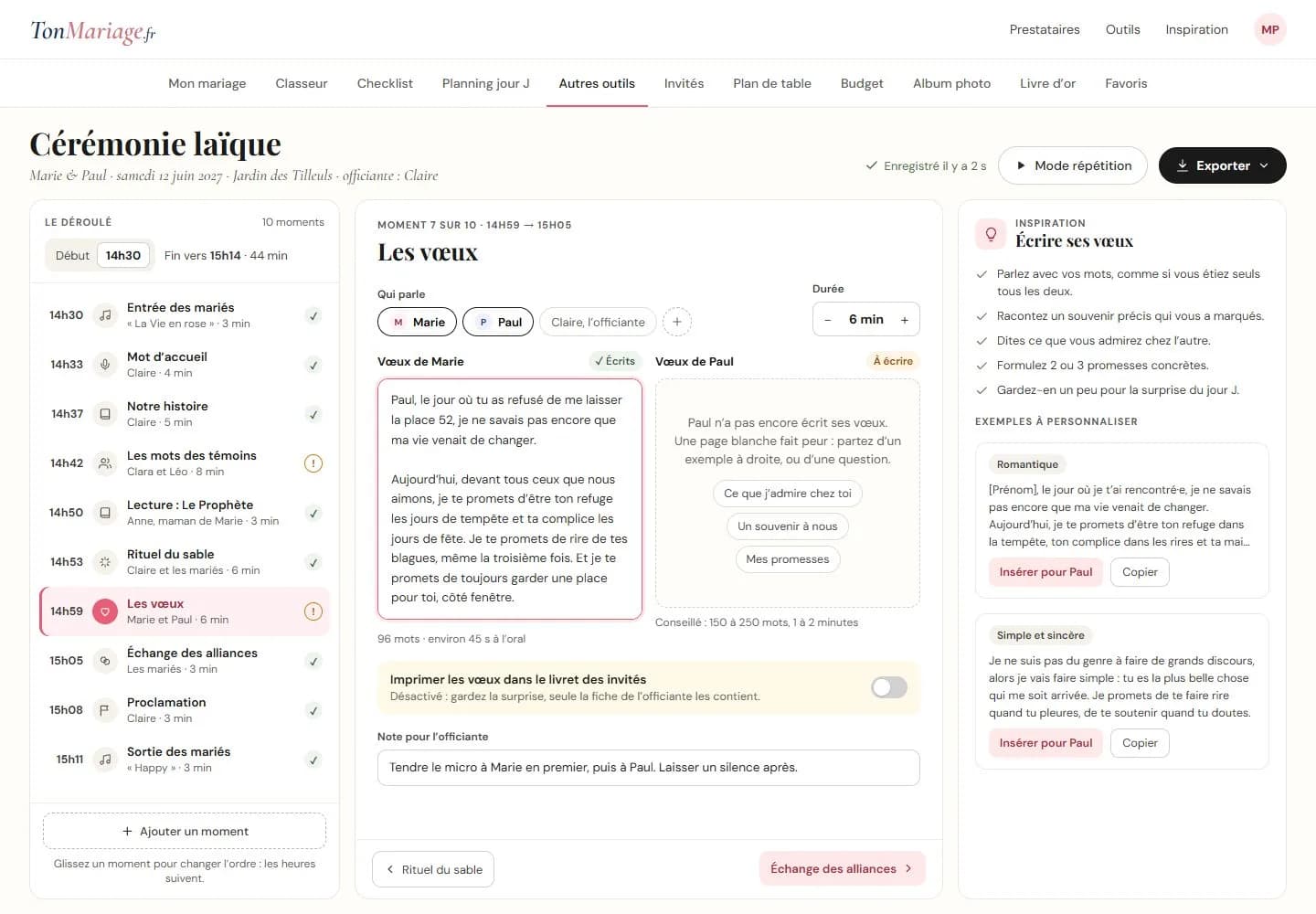
Task: Click the music note icon for Entrée des mariés
Action: 105,315
